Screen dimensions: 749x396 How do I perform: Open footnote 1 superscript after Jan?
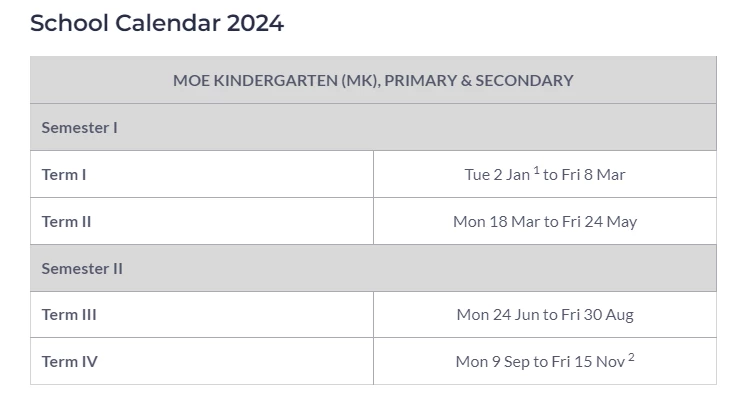tap(536, 170)
